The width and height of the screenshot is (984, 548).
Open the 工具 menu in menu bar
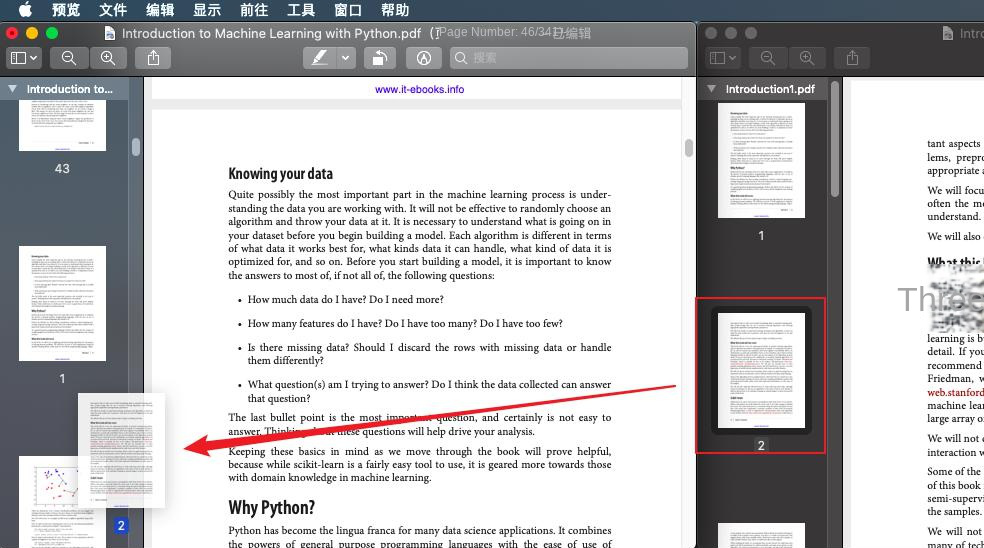301,10
